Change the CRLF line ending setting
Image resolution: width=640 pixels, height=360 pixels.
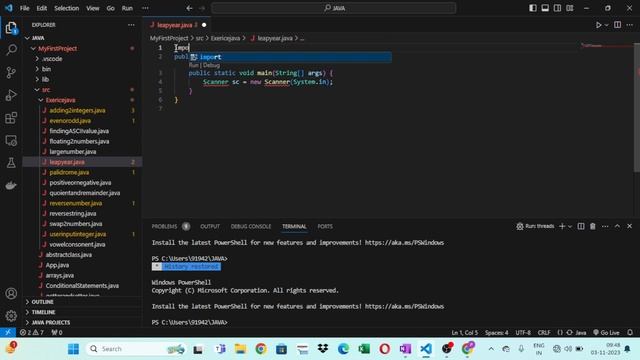[544, 333]
